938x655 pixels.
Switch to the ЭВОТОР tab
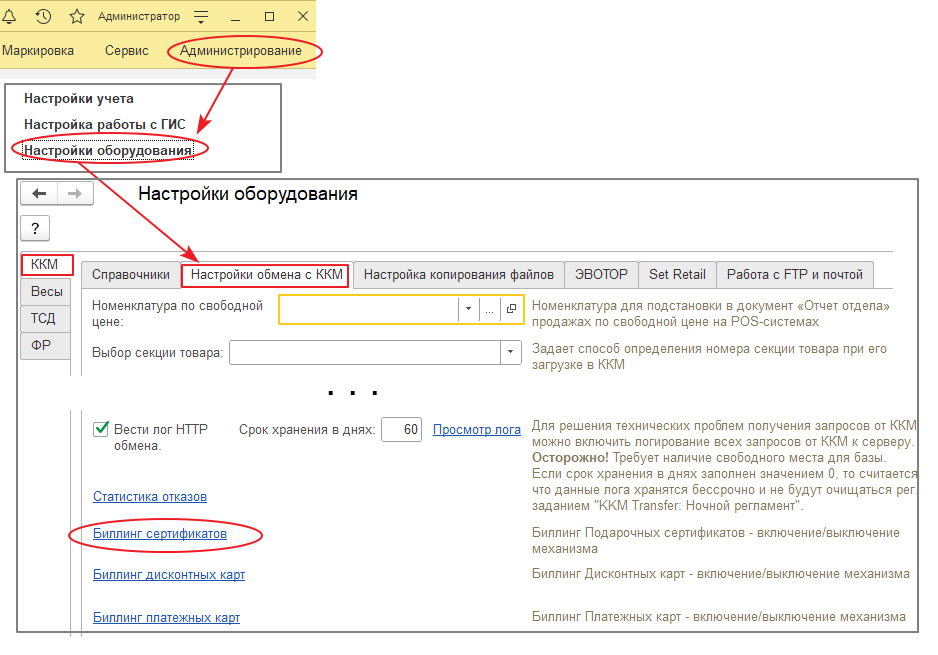pos(601,274)
